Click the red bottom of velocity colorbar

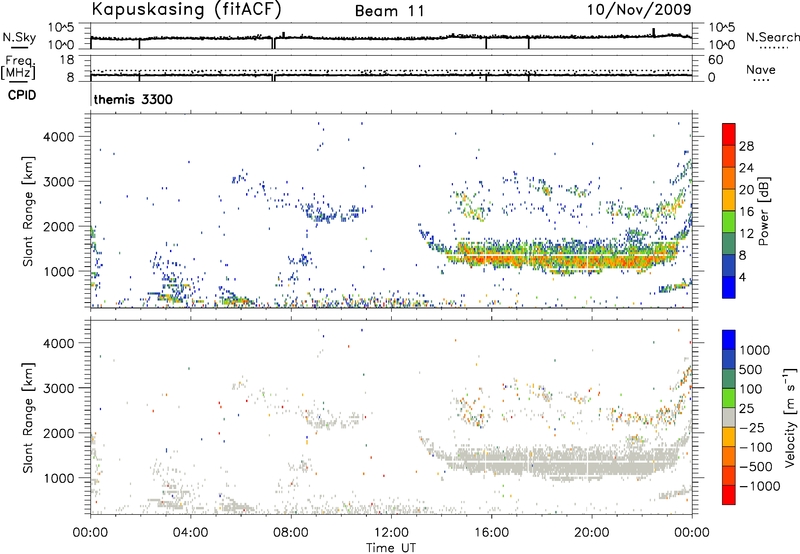click(x=729, y=495)
